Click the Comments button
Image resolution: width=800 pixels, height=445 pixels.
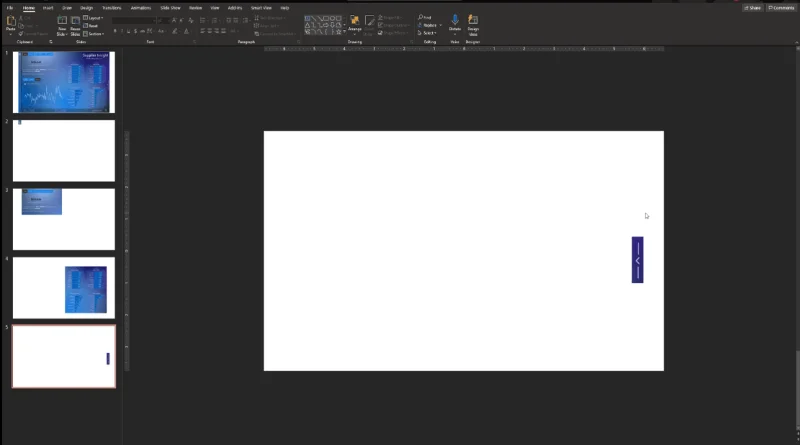point(781,8)
